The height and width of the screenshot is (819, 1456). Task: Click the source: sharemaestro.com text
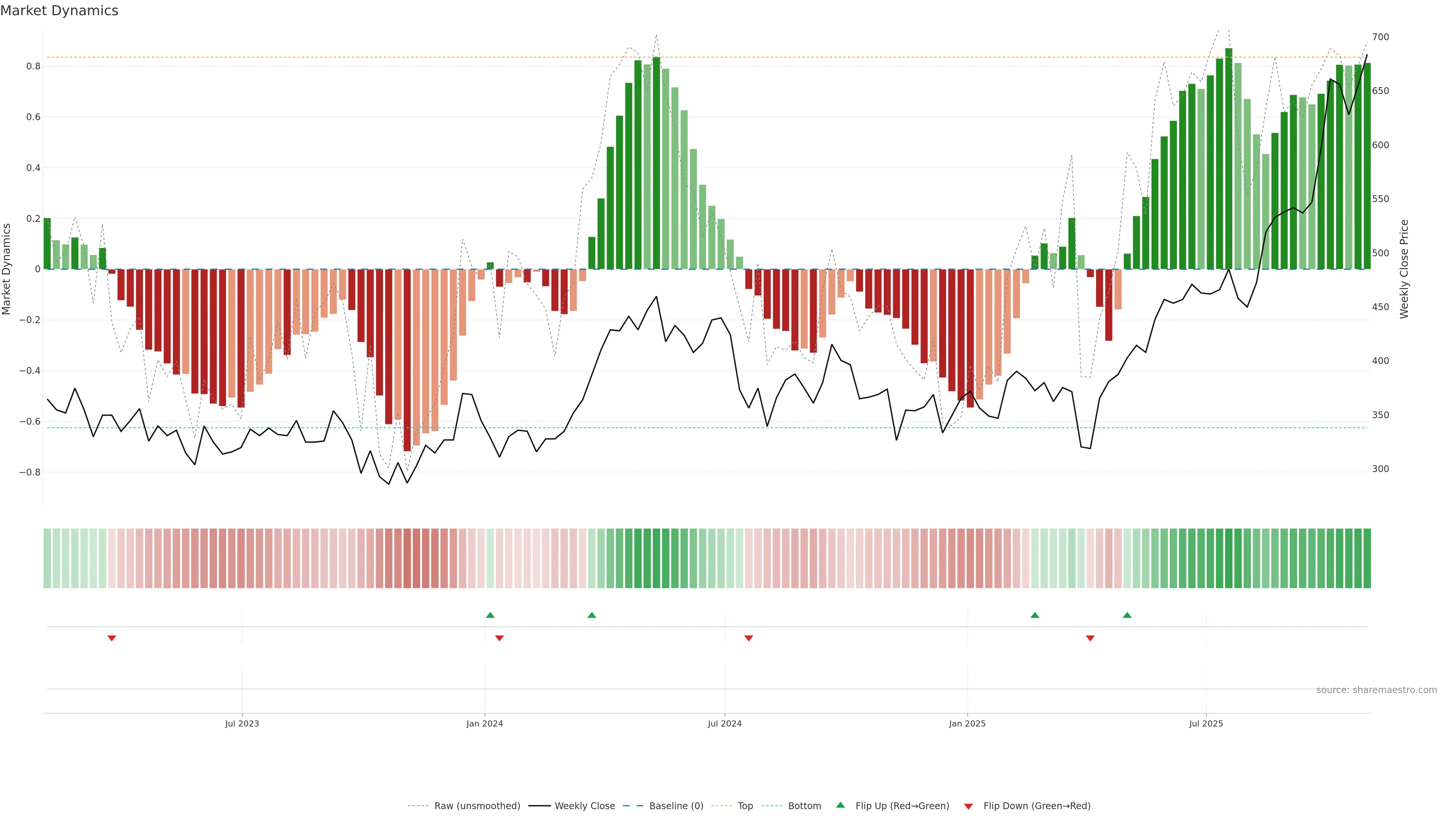pos(1376,690)
